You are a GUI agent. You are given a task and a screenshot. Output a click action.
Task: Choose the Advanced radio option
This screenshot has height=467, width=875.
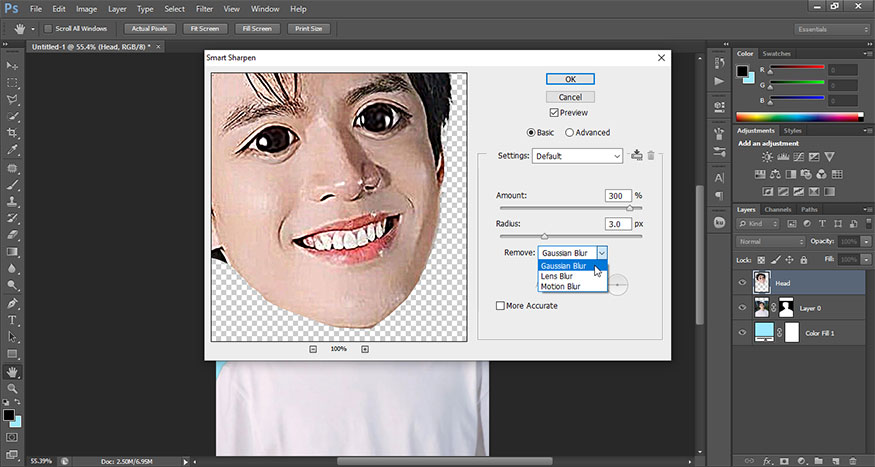point(570,132)
